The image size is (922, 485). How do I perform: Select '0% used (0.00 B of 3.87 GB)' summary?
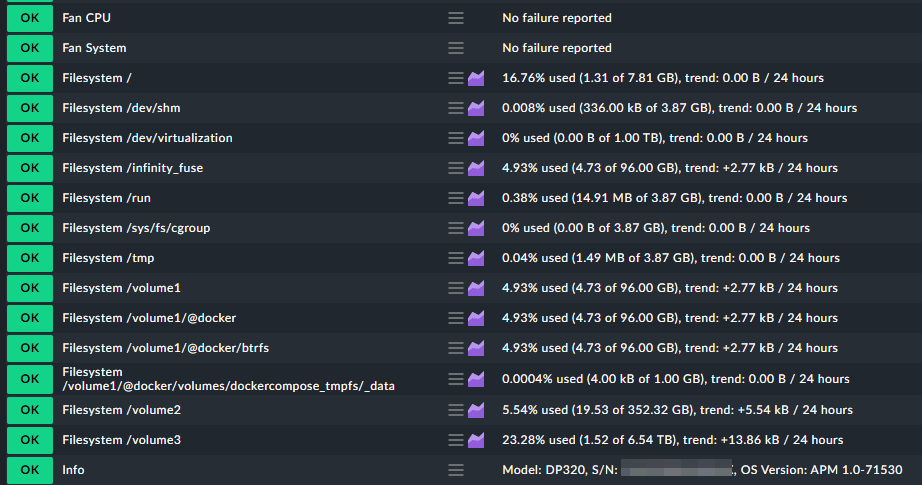(x=584, y=228)
